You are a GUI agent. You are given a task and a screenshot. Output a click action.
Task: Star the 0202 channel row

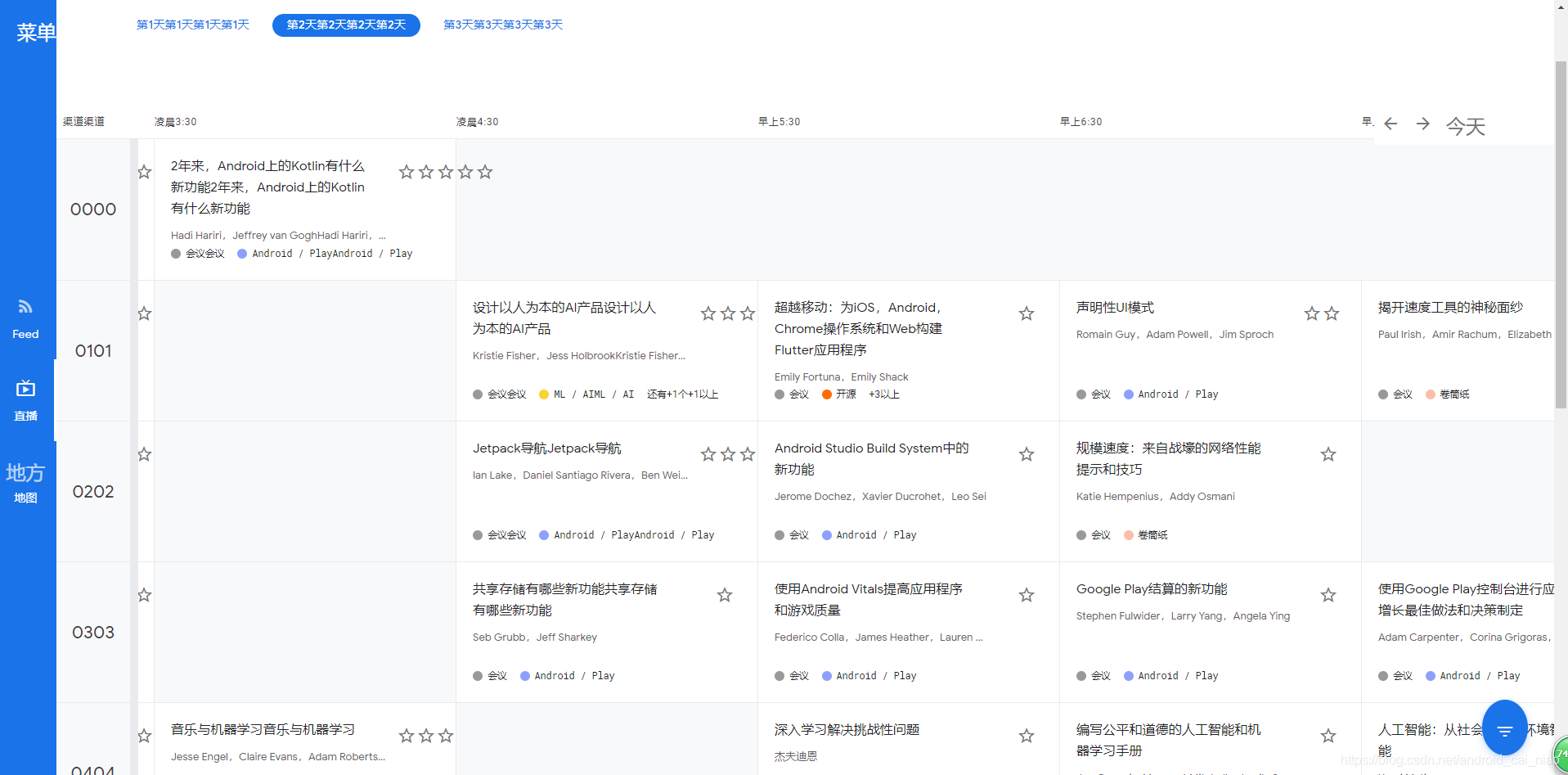pos(145,454)
